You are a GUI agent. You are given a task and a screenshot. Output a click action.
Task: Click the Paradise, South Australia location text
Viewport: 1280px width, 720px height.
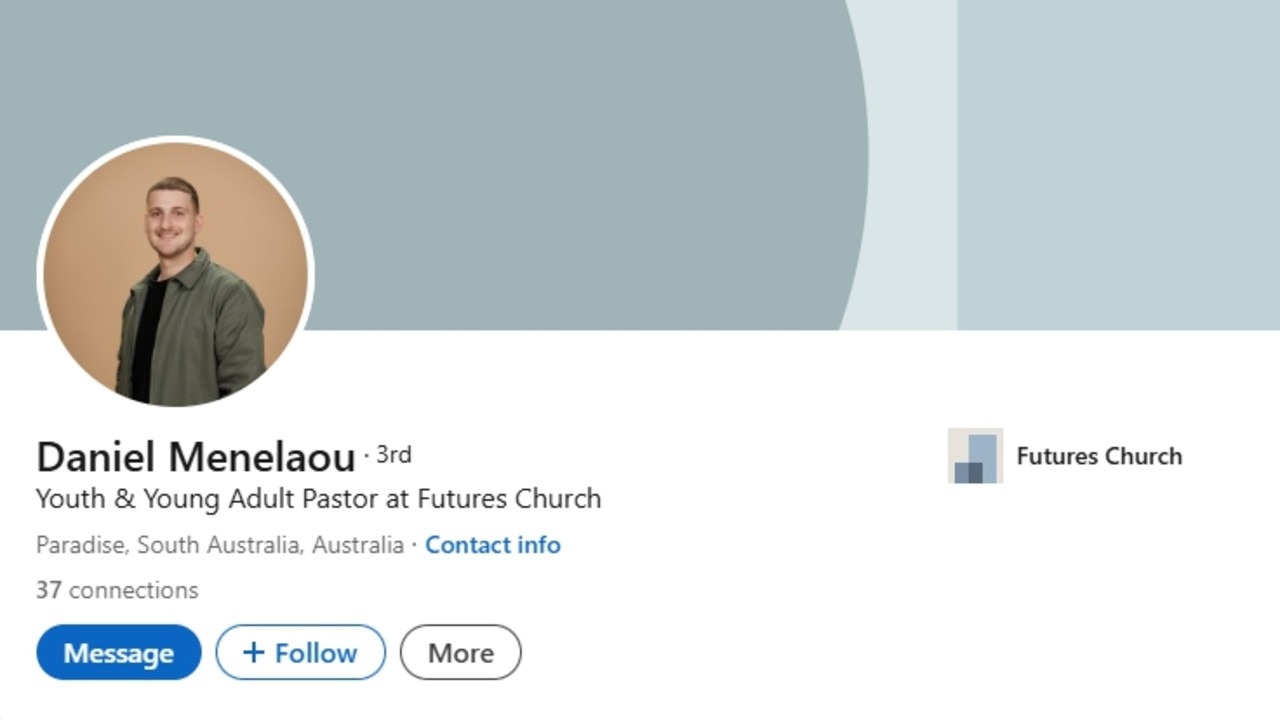[220, 545]
